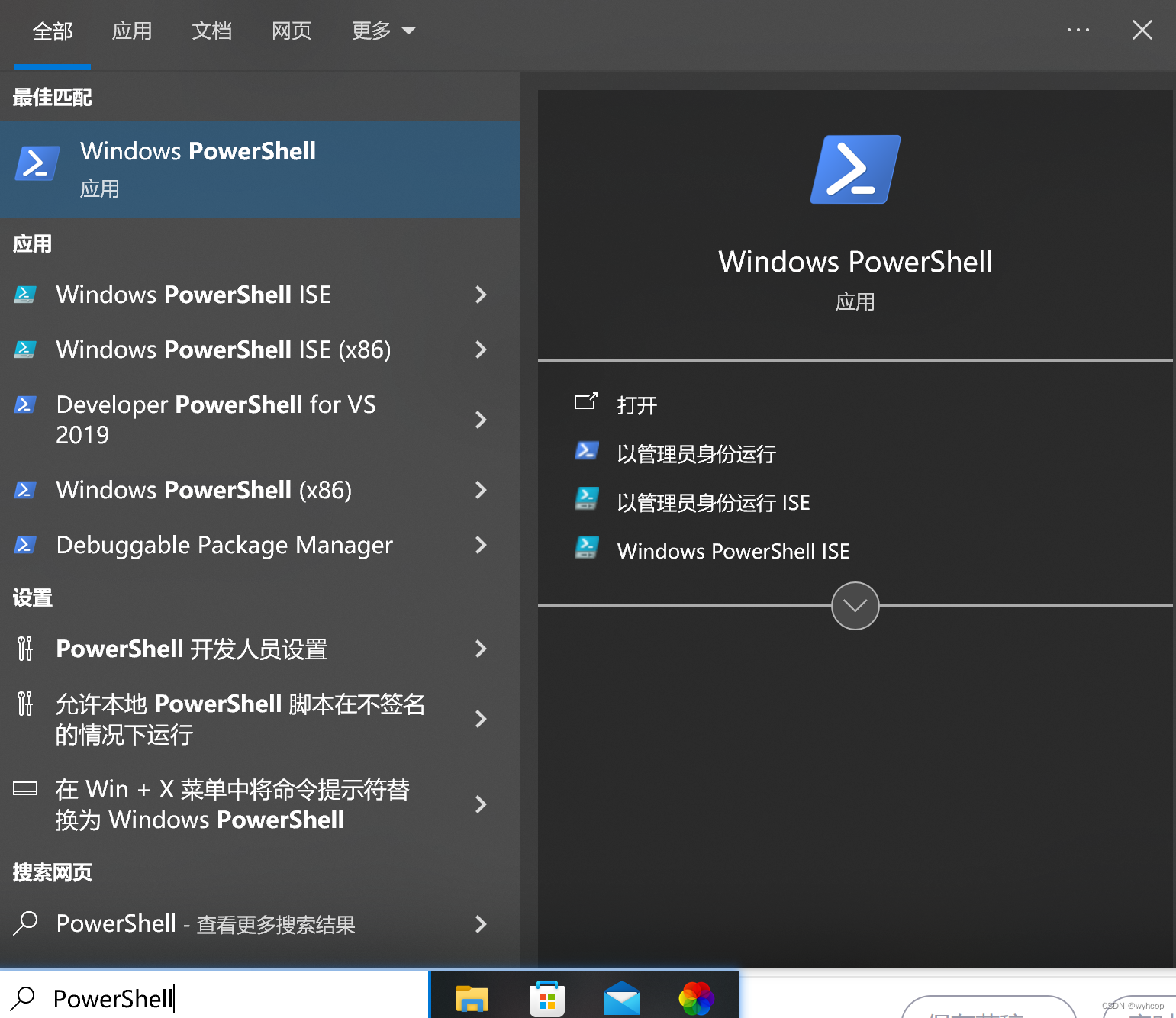1176x1018 pixels.
Task: Open the colorful flower app on taskbar
Action: click(696, 999)
